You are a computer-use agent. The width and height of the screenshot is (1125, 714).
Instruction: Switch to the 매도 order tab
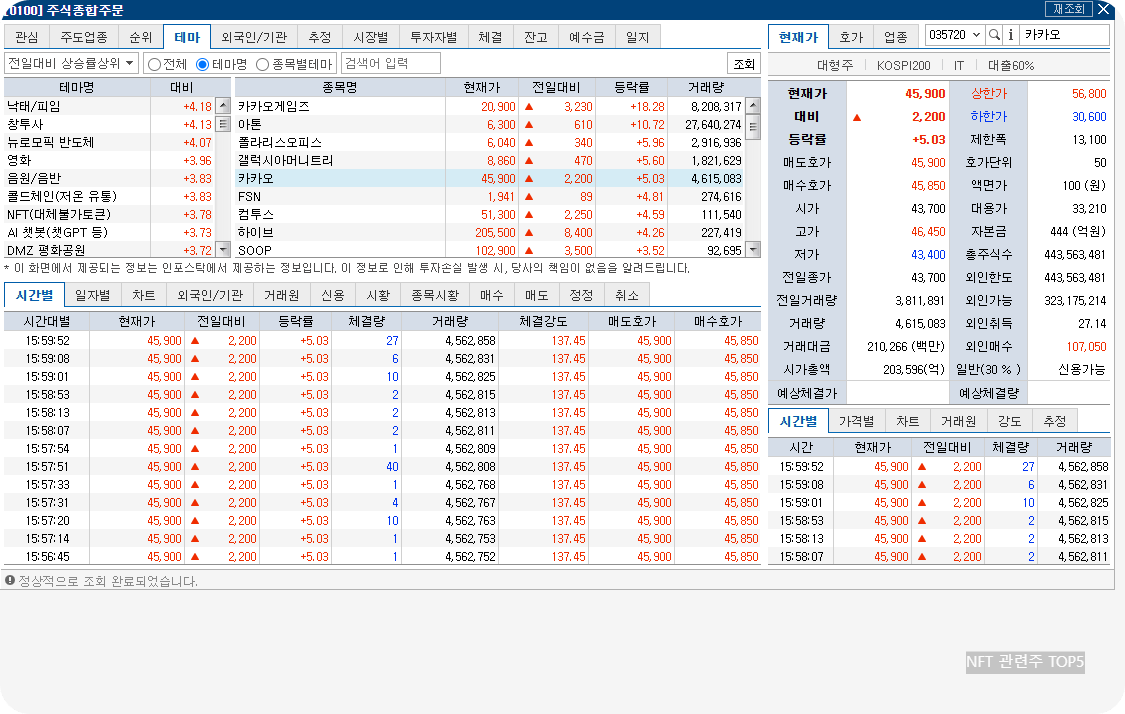pyautogui.click(x=536, y=295)
